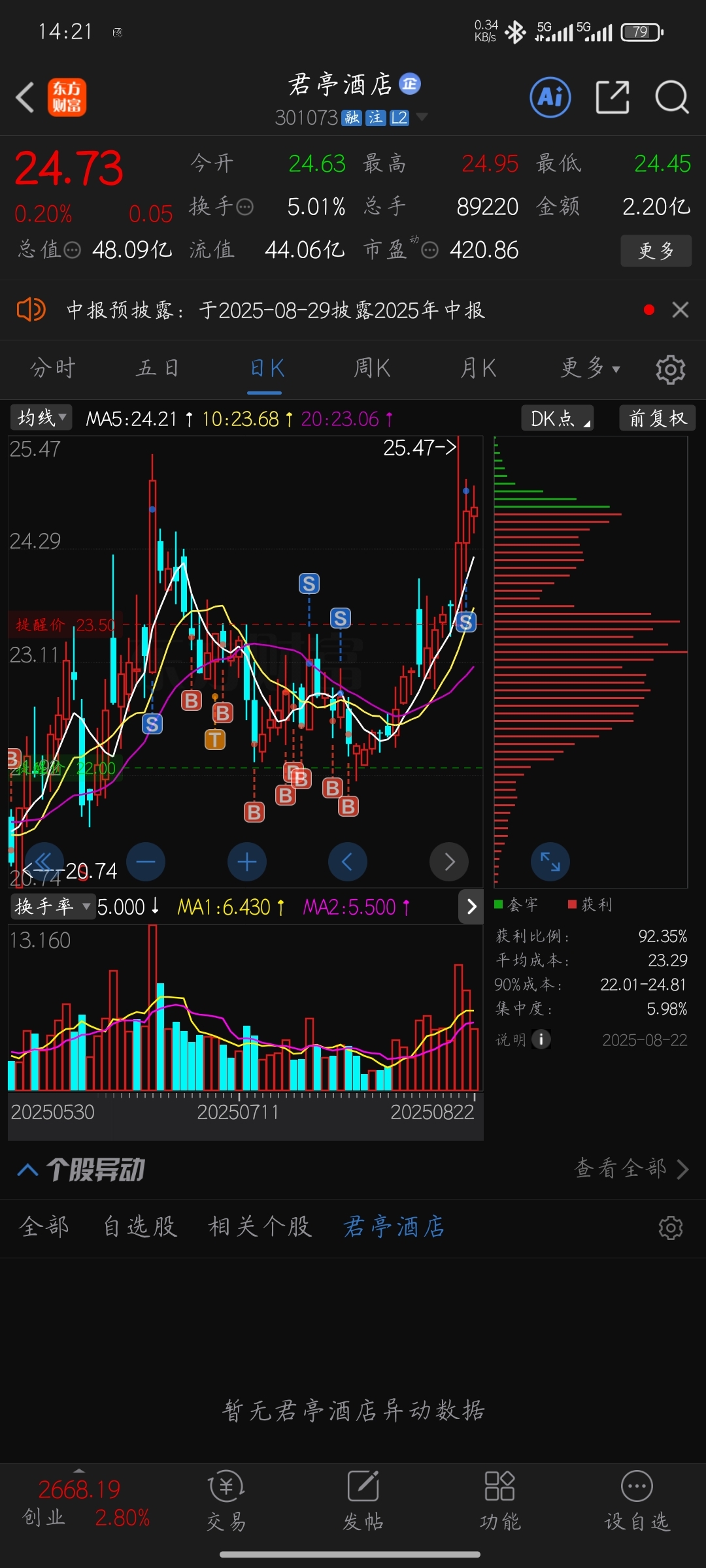Tap the 总值 info bubble

pyautogui.click(x=72, y=250)
